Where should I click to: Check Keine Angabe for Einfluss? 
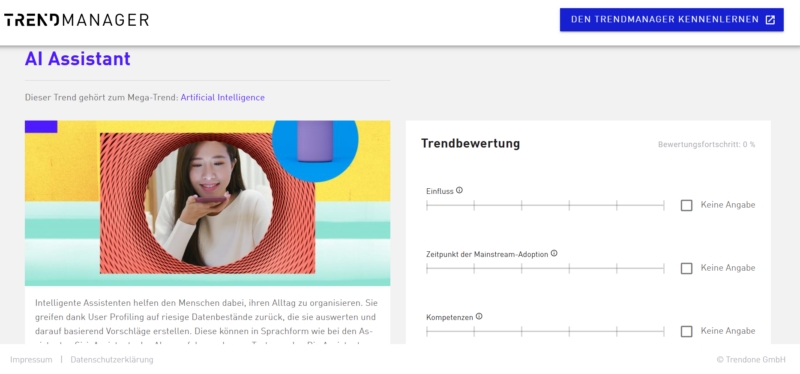click(x=687, y=205)
